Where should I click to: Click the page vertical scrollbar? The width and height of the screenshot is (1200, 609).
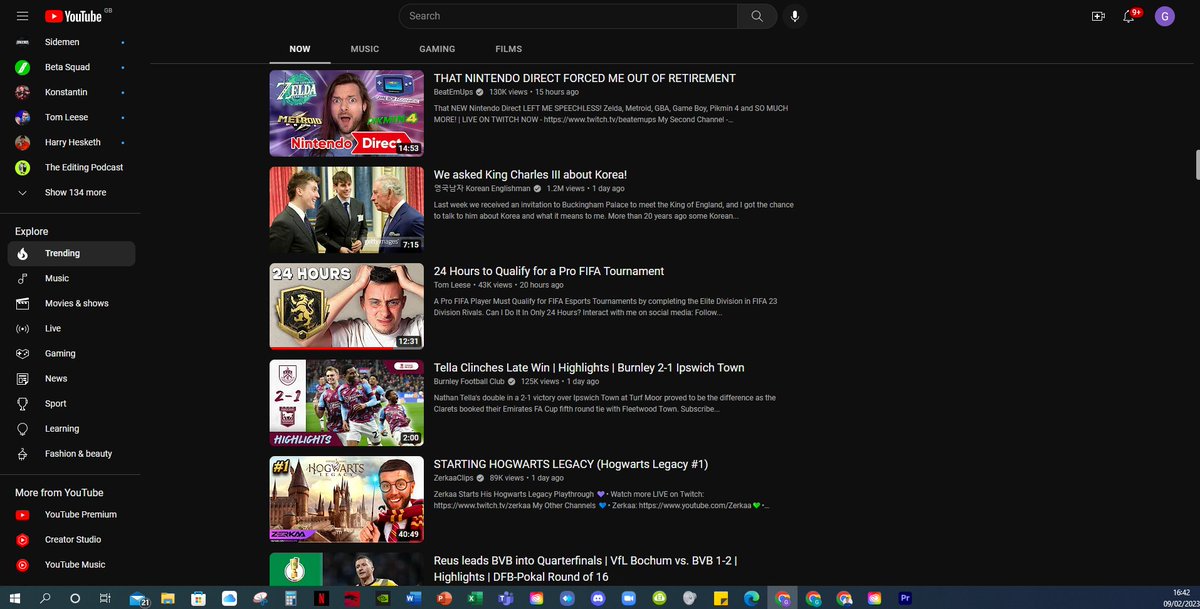[x=1196, y=163]
